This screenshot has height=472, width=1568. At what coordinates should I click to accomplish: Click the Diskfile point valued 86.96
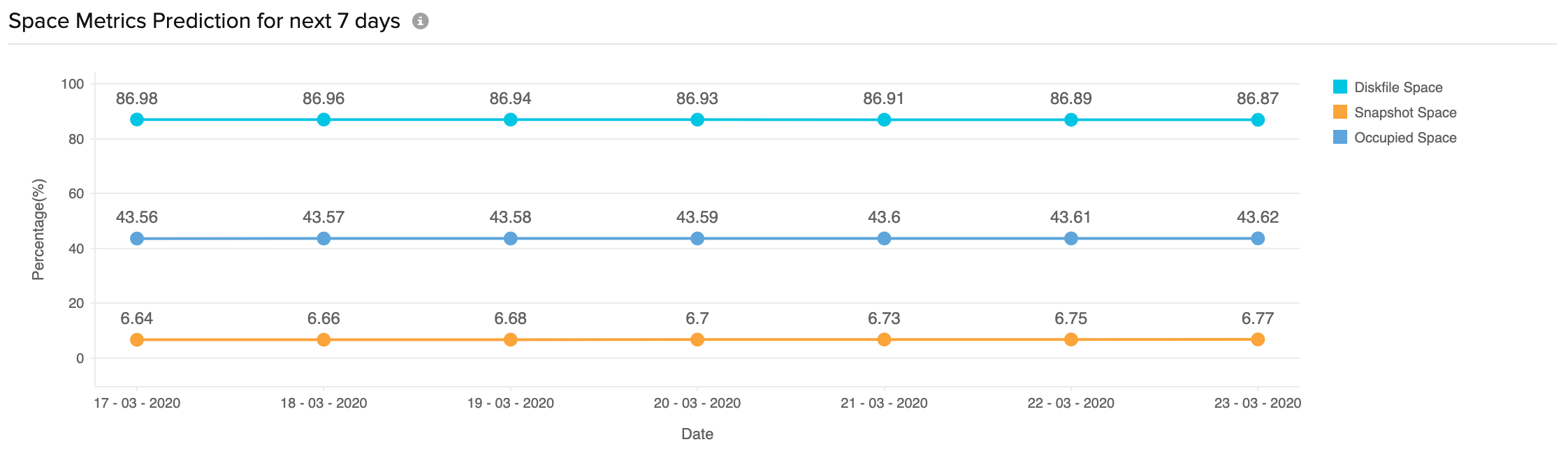[324, 119]
